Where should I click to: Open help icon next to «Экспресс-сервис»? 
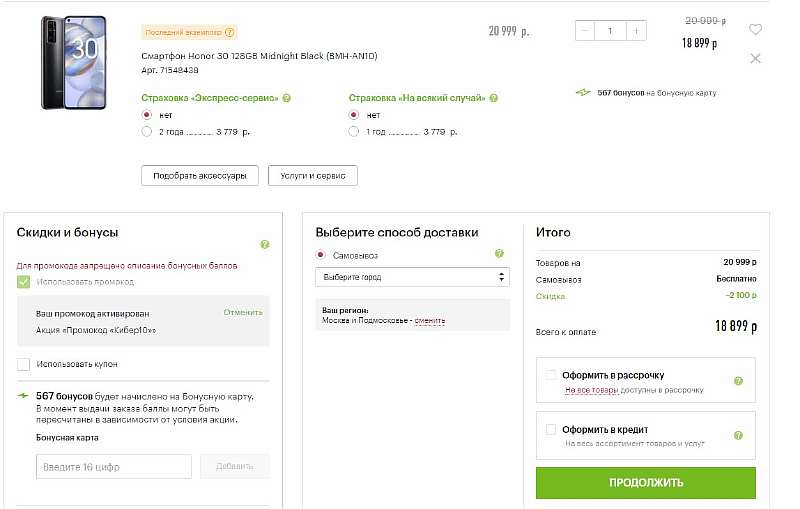(x=287, y=98)
